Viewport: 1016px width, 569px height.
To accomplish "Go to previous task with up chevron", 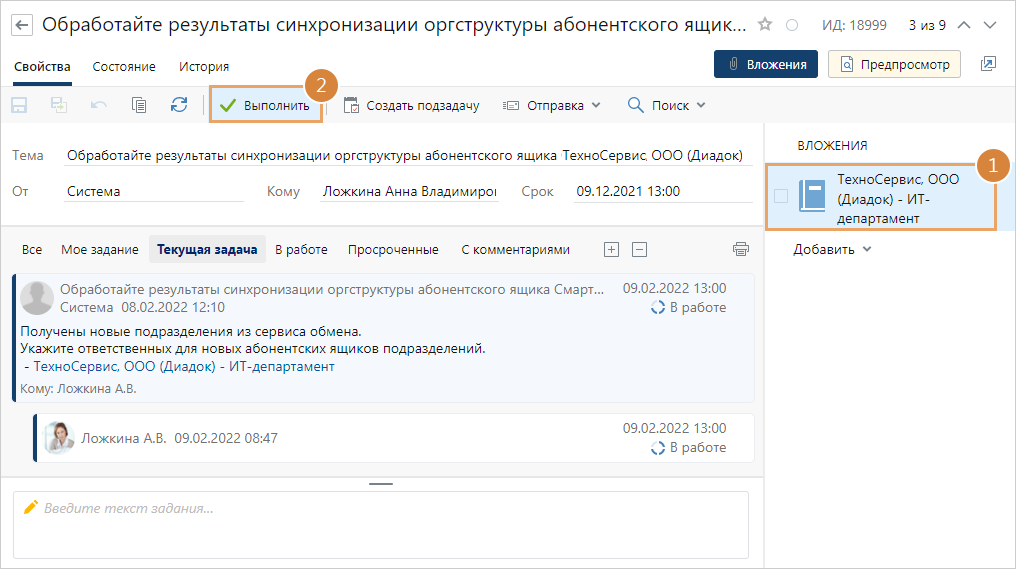I will pyautogui.click(x=964, y=24).
